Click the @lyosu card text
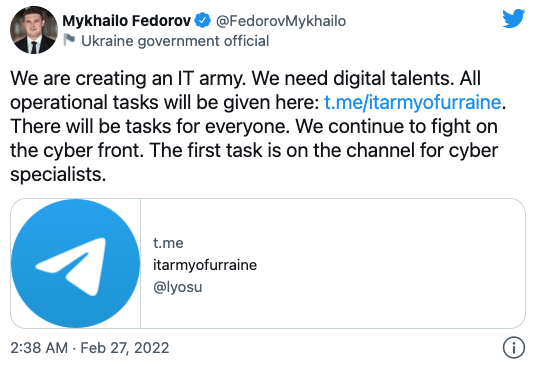 tap(177, 287)
